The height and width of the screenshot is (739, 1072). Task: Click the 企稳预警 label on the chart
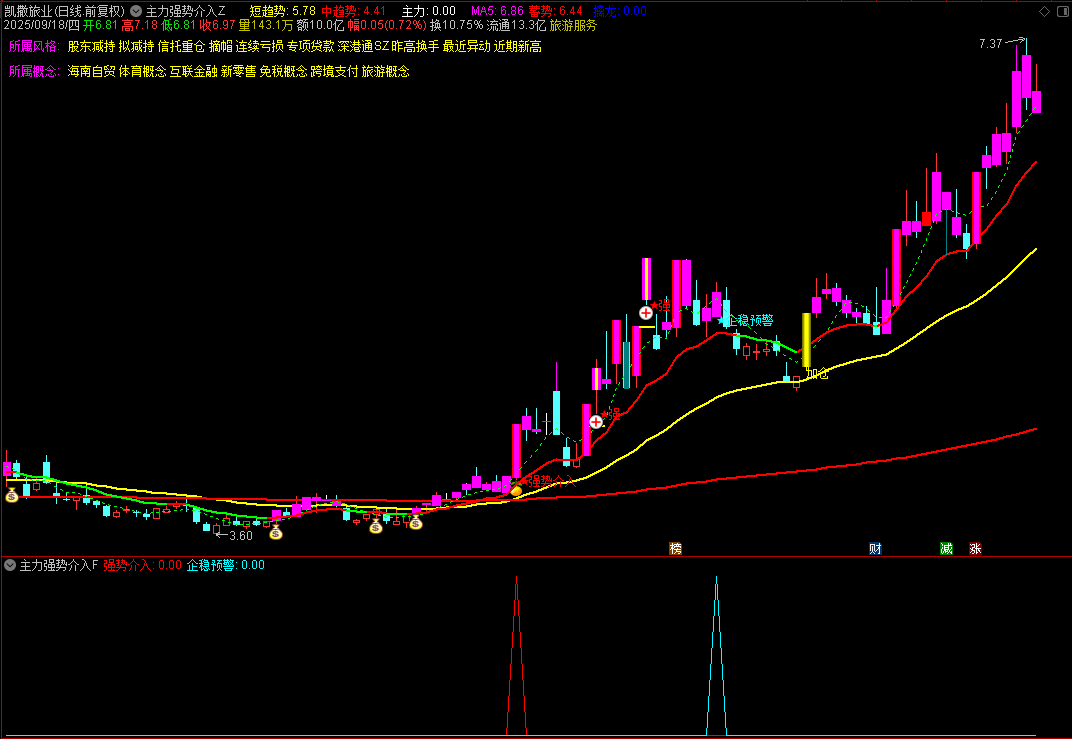click(x=751, y=320)
